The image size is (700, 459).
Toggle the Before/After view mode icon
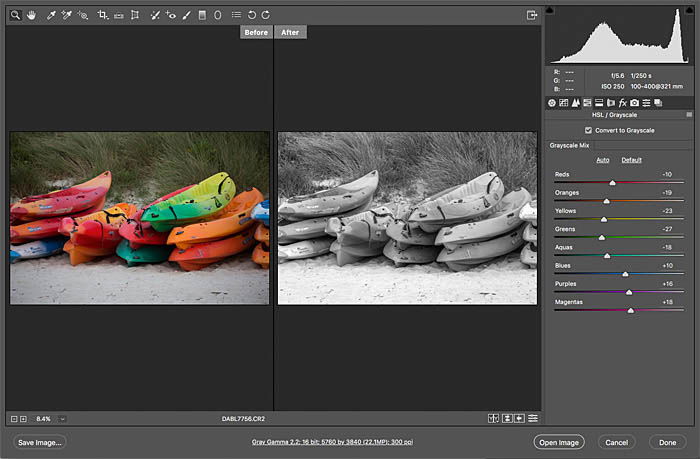coord(493,418)
